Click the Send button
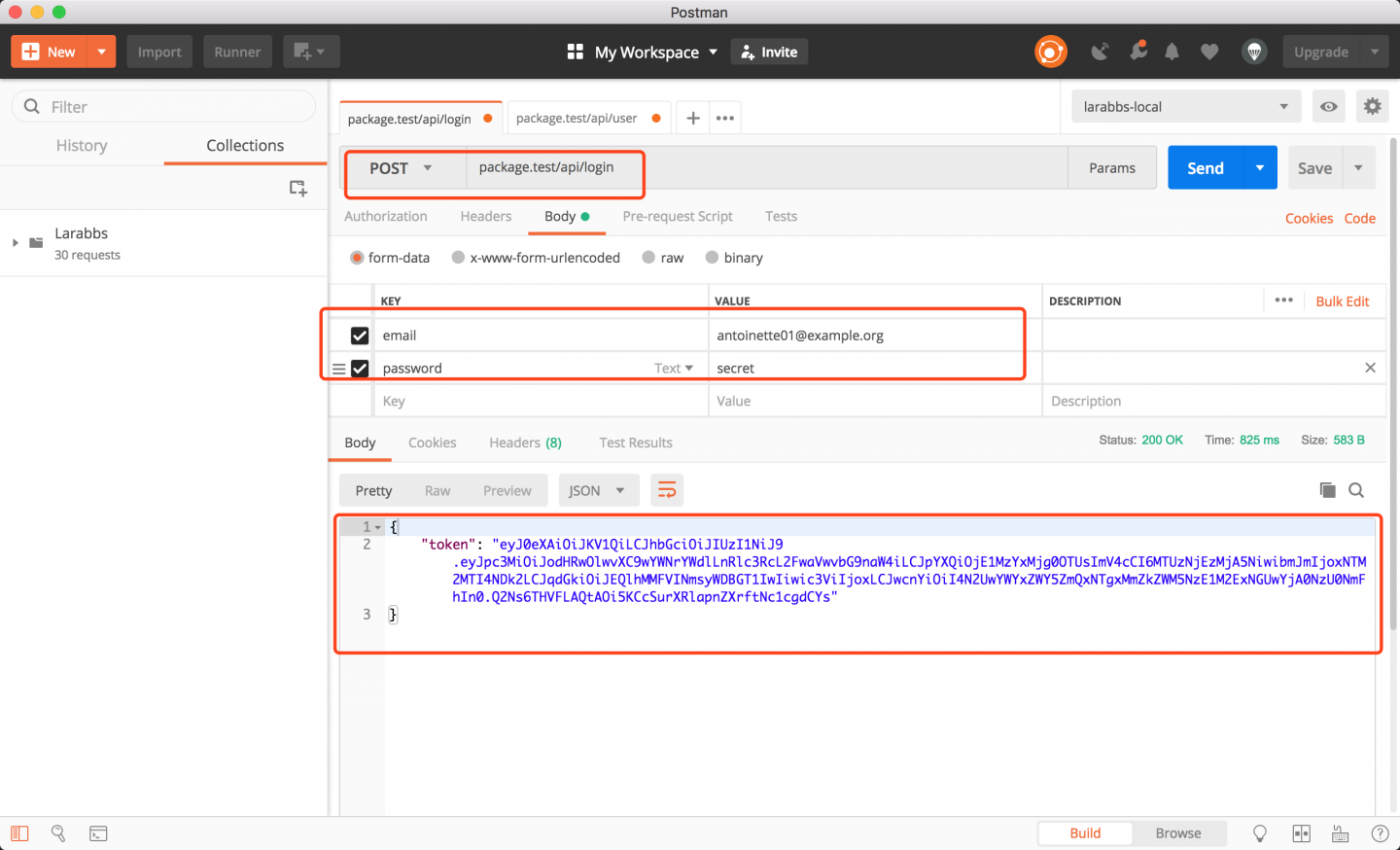Screen dimensions: 1400x850 (1206, 168)
